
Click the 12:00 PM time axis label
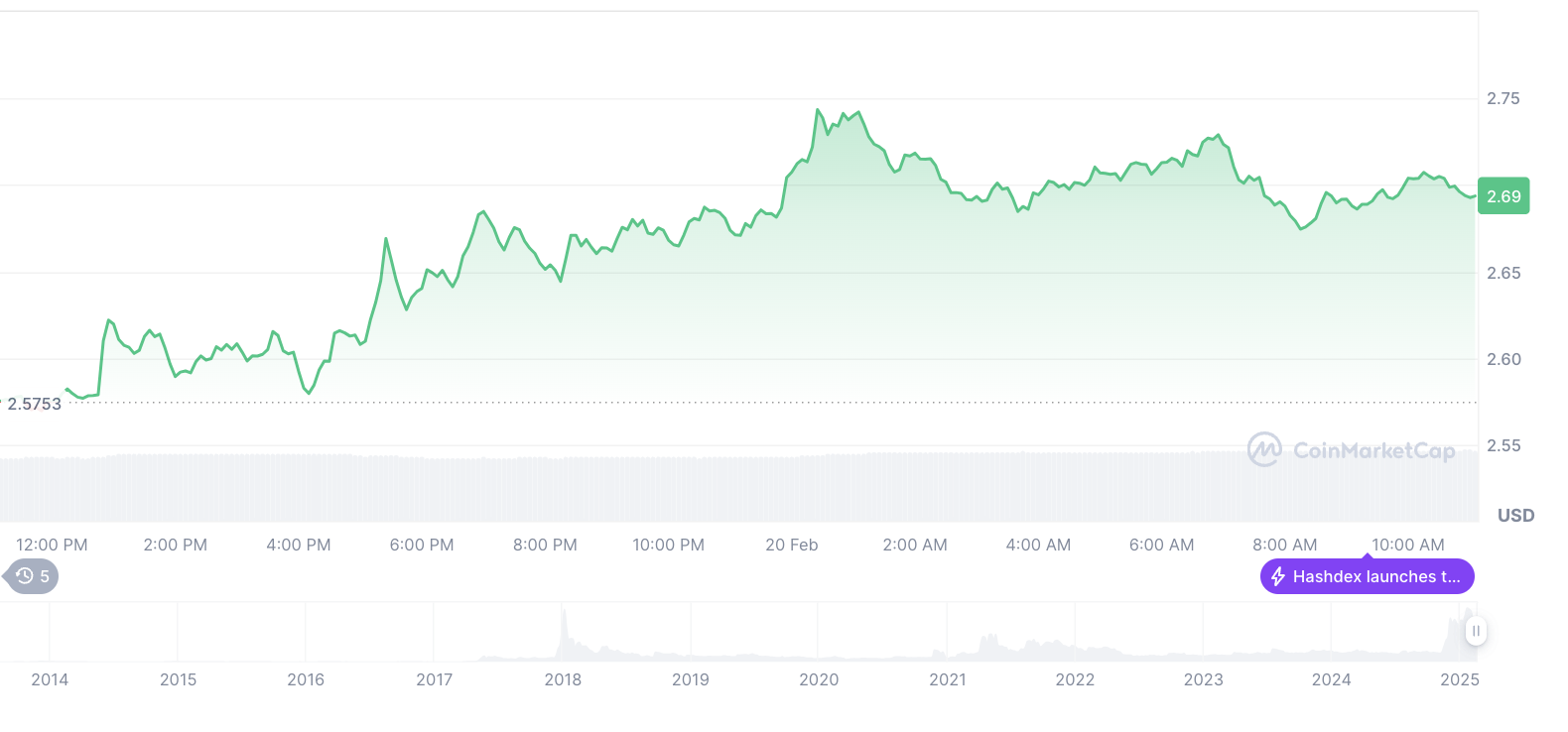(52, 545)
